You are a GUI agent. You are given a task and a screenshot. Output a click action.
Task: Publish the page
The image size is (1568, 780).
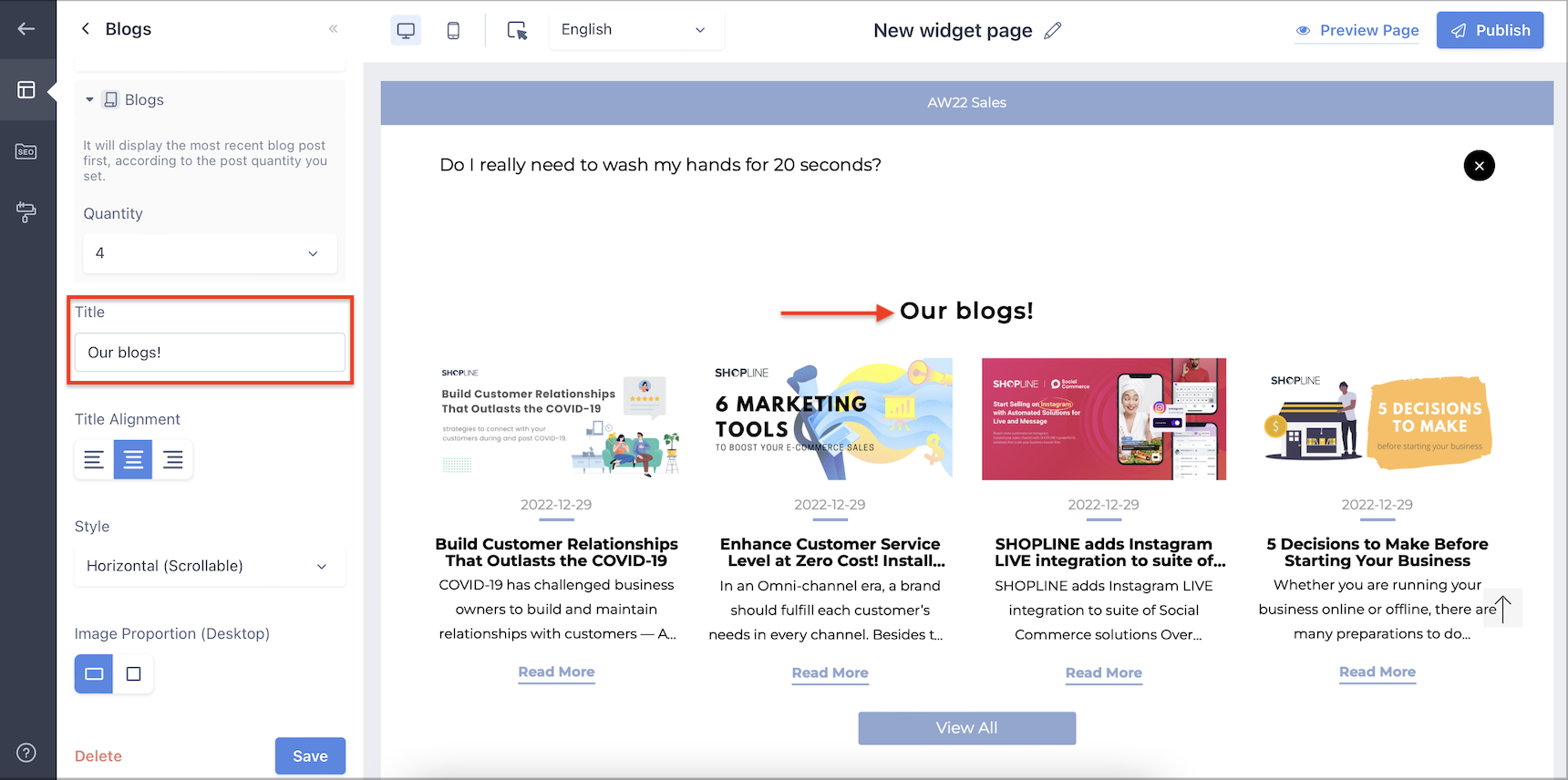tap(1490, 30)
